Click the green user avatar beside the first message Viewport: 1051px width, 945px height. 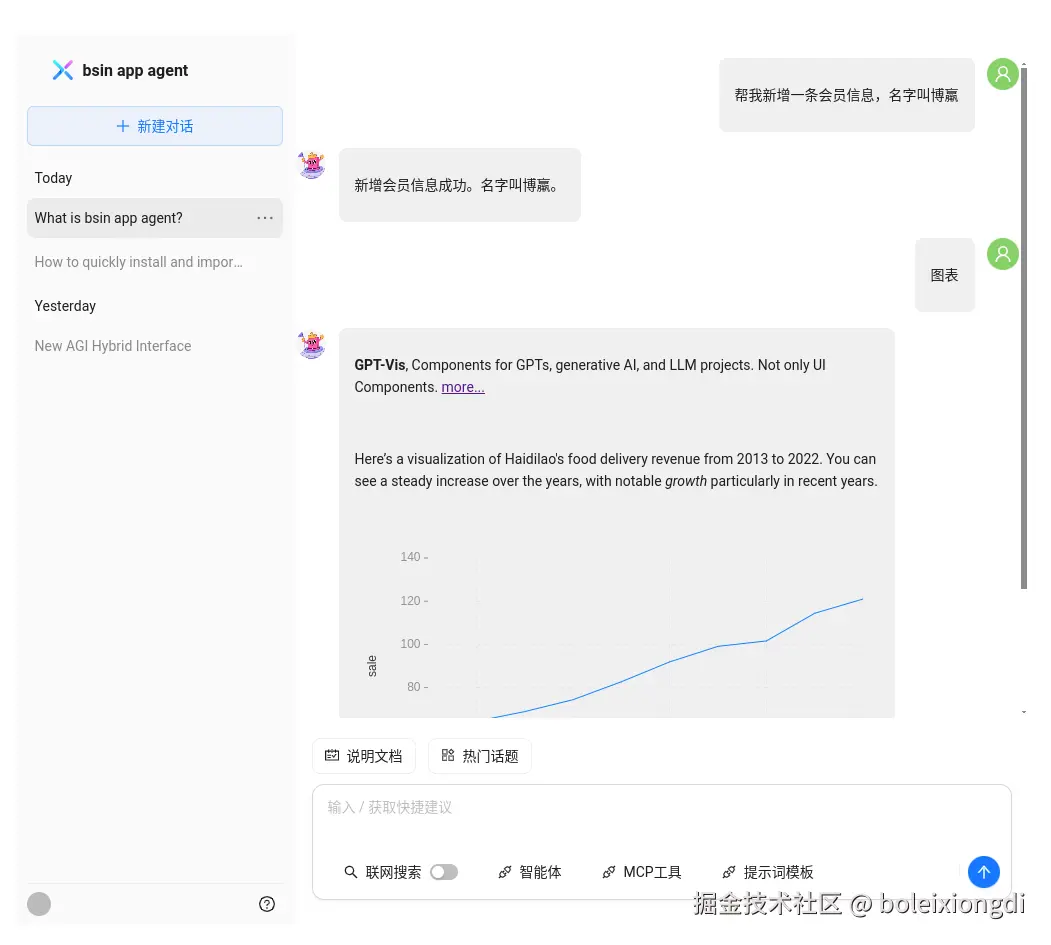click(1003, 74)
